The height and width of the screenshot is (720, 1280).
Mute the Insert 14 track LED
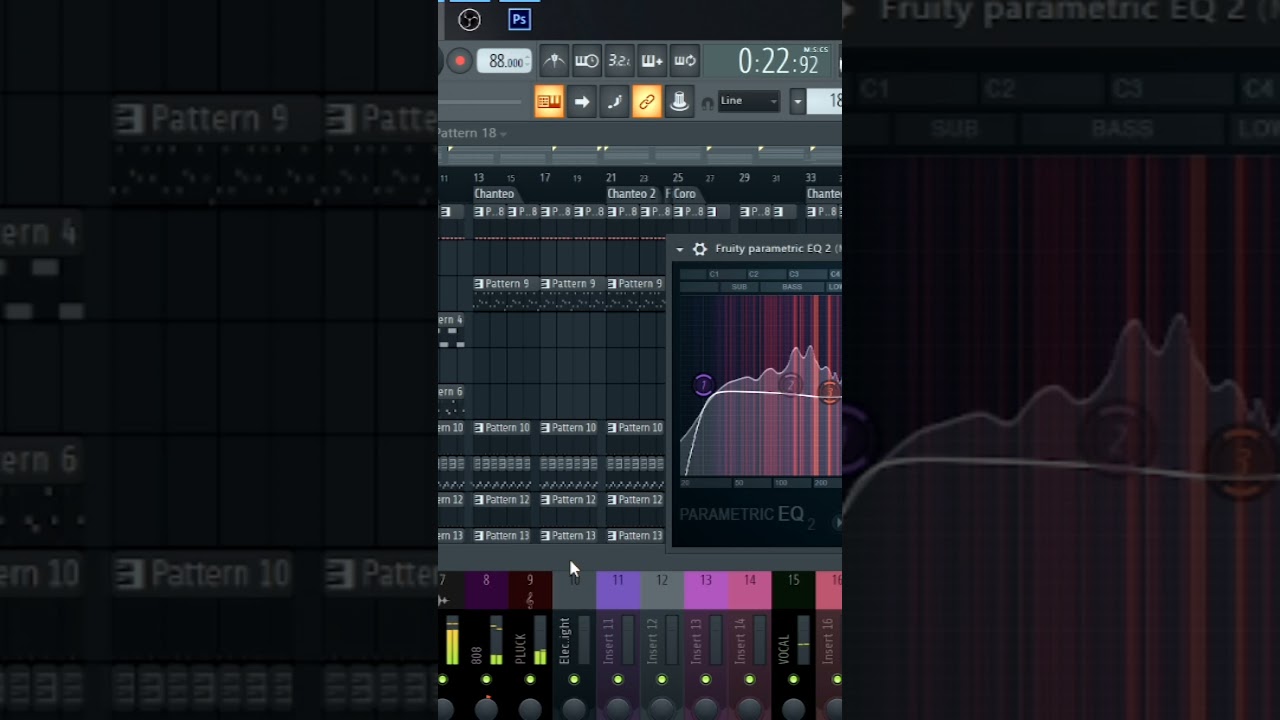point(750,680)
